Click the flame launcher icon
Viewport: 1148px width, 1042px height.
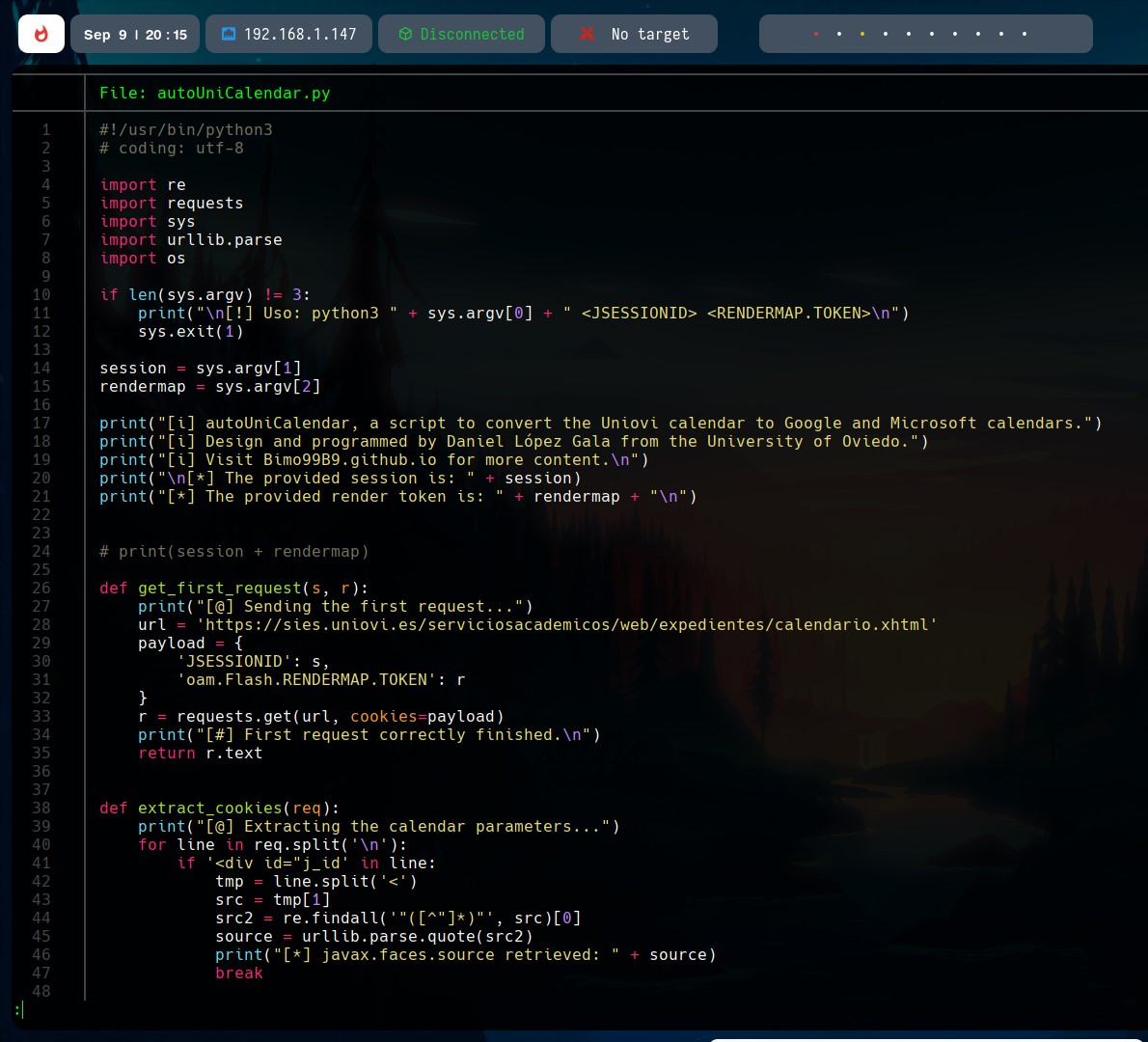pos(41,34)
